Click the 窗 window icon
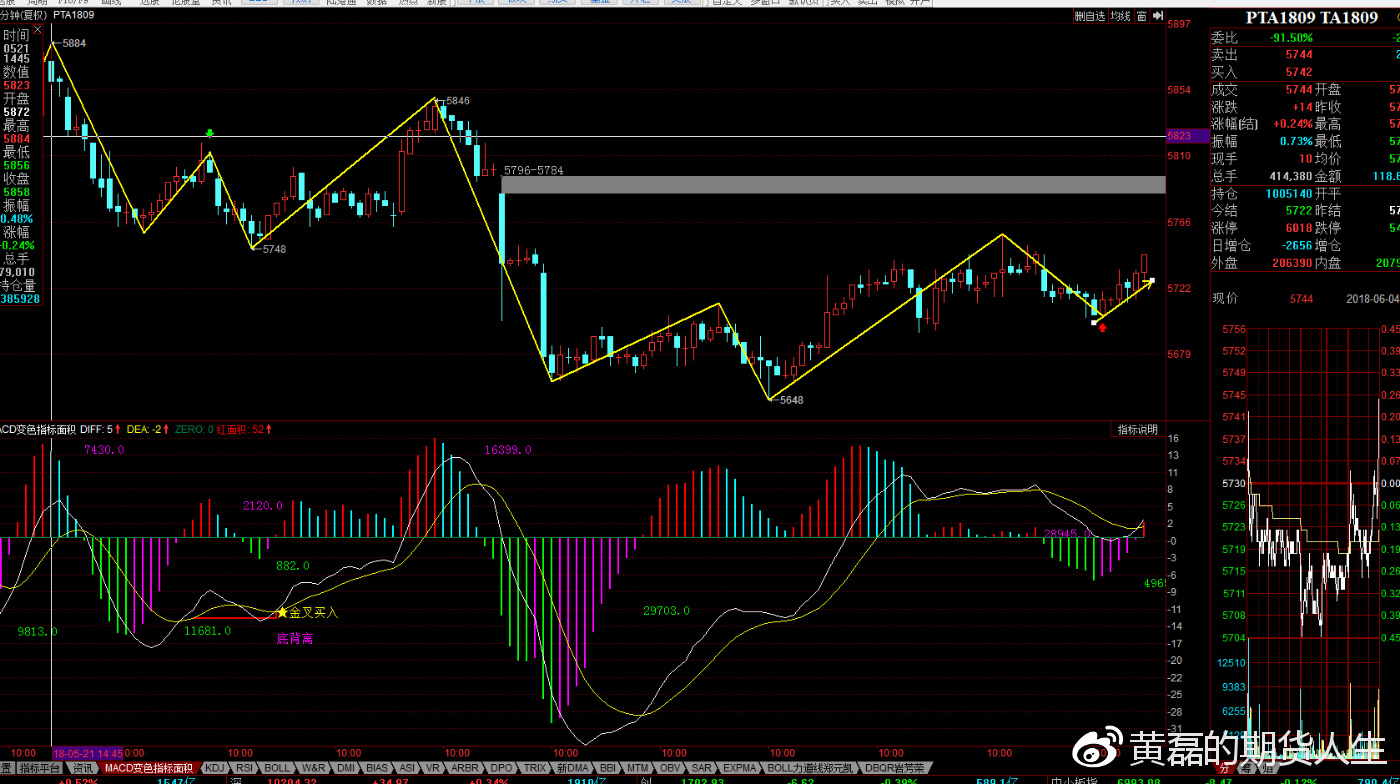The height and width of the screenshot is (784, 1400). coord(1141,16)
